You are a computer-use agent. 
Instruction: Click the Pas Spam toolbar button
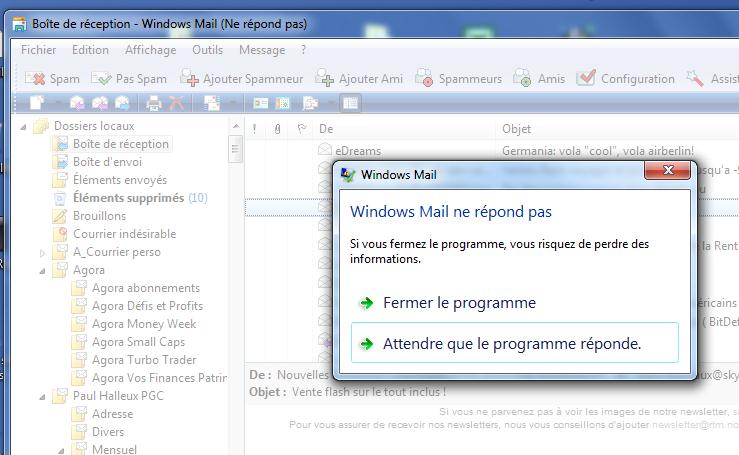129,78
